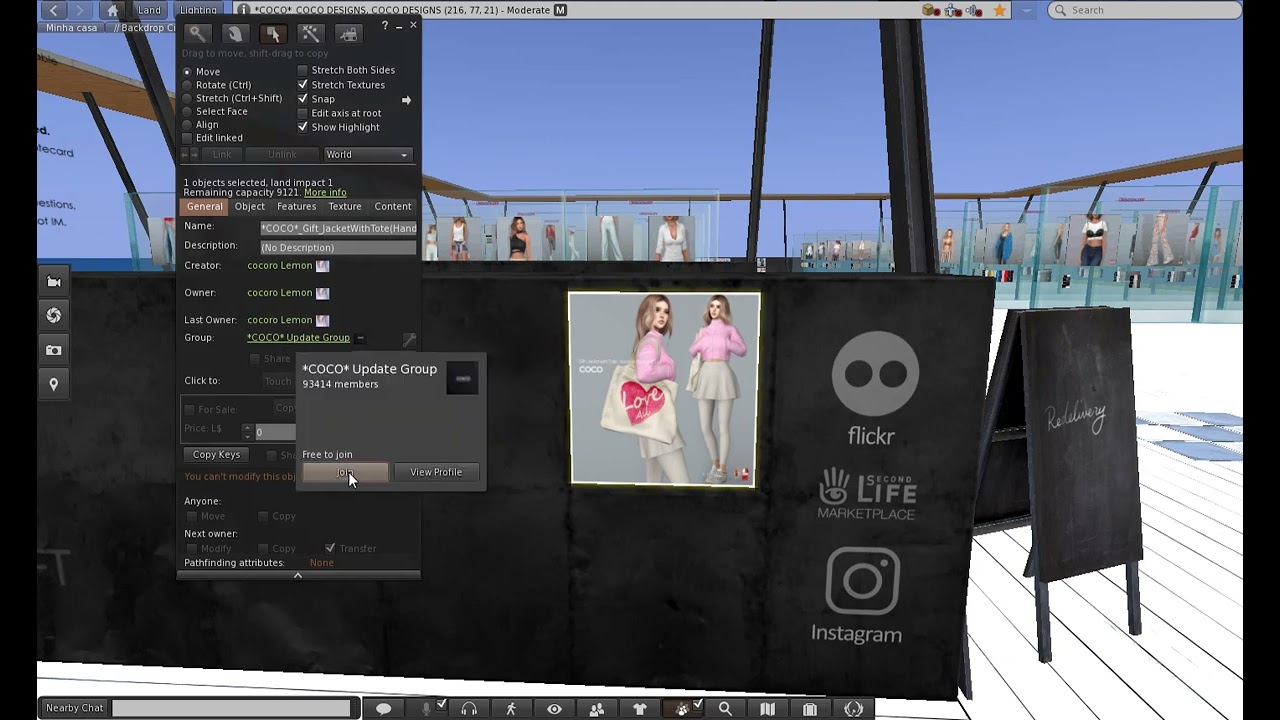This screenshot has height=720, width=1280.
Task: Add location to favorites star
Action: pyautogui.click(x=999, y=10)
